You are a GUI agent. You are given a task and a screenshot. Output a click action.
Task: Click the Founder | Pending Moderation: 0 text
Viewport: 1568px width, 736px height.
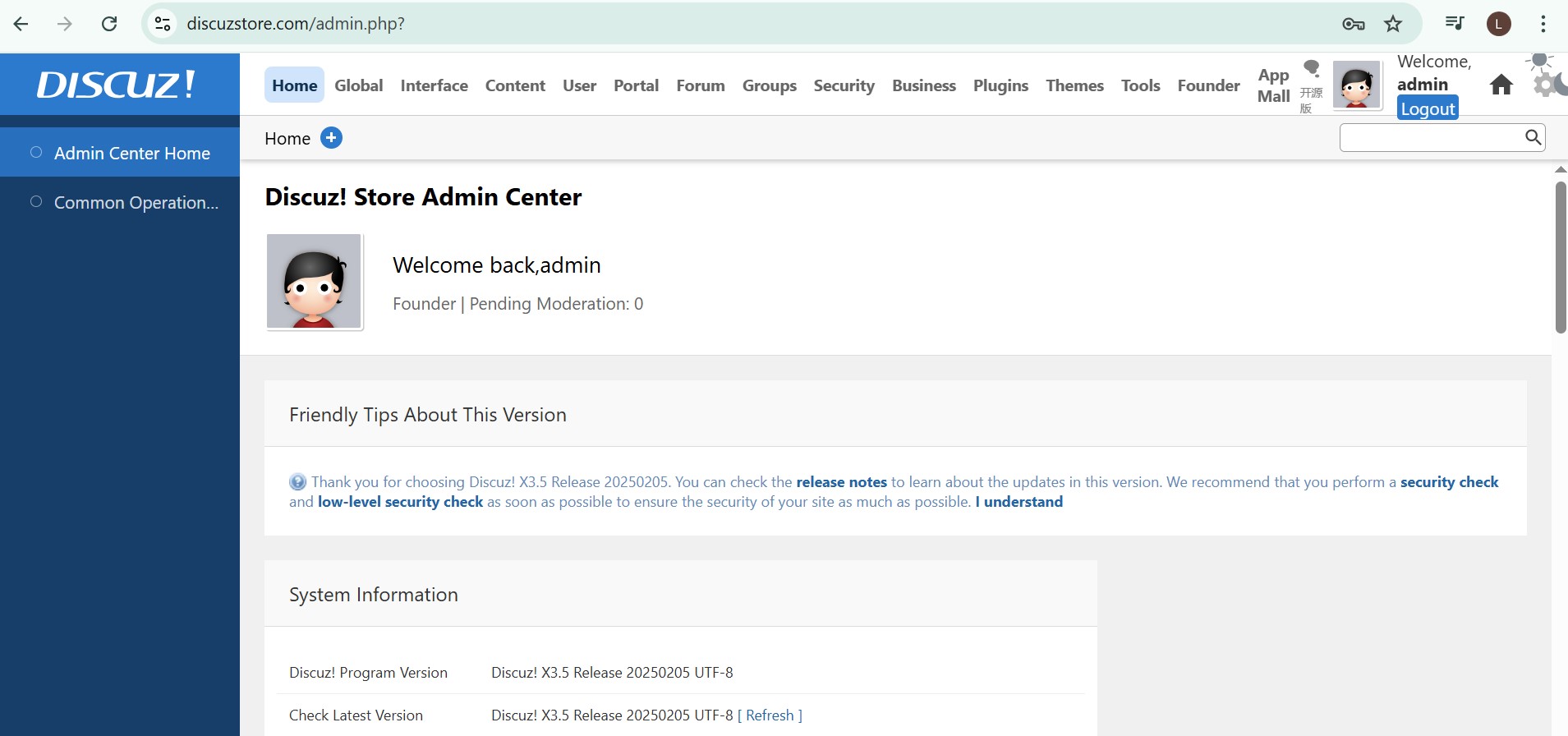[517, 304]
